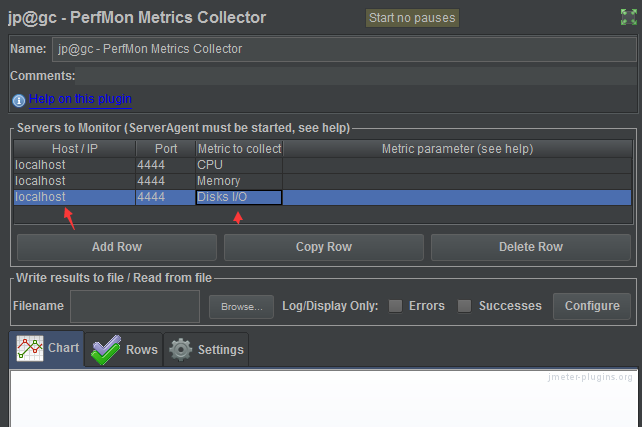This screenshot has width=642, height=427.
Task: Click the Metric to collect column header
Action: [239, 149]
